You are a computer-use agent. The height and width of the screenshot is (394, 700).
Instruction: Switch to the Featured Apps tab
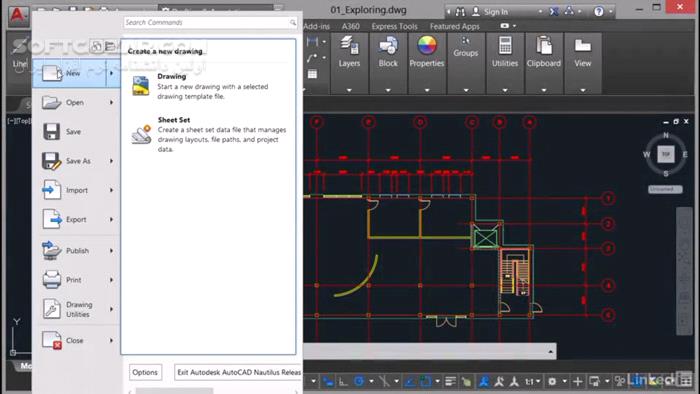(454, 26)
